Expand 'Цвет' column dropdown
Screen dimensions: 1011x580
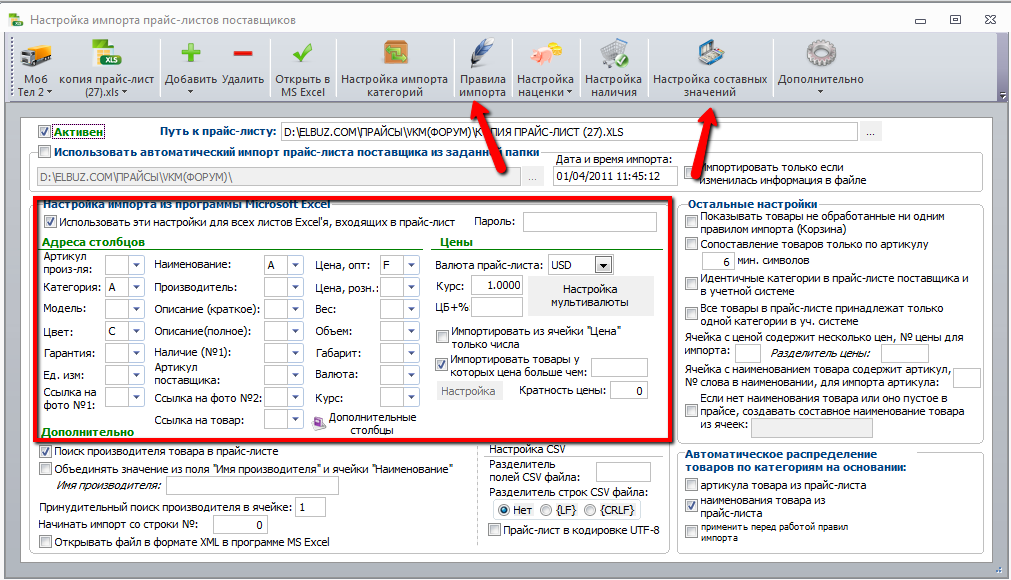click(137, 331)
